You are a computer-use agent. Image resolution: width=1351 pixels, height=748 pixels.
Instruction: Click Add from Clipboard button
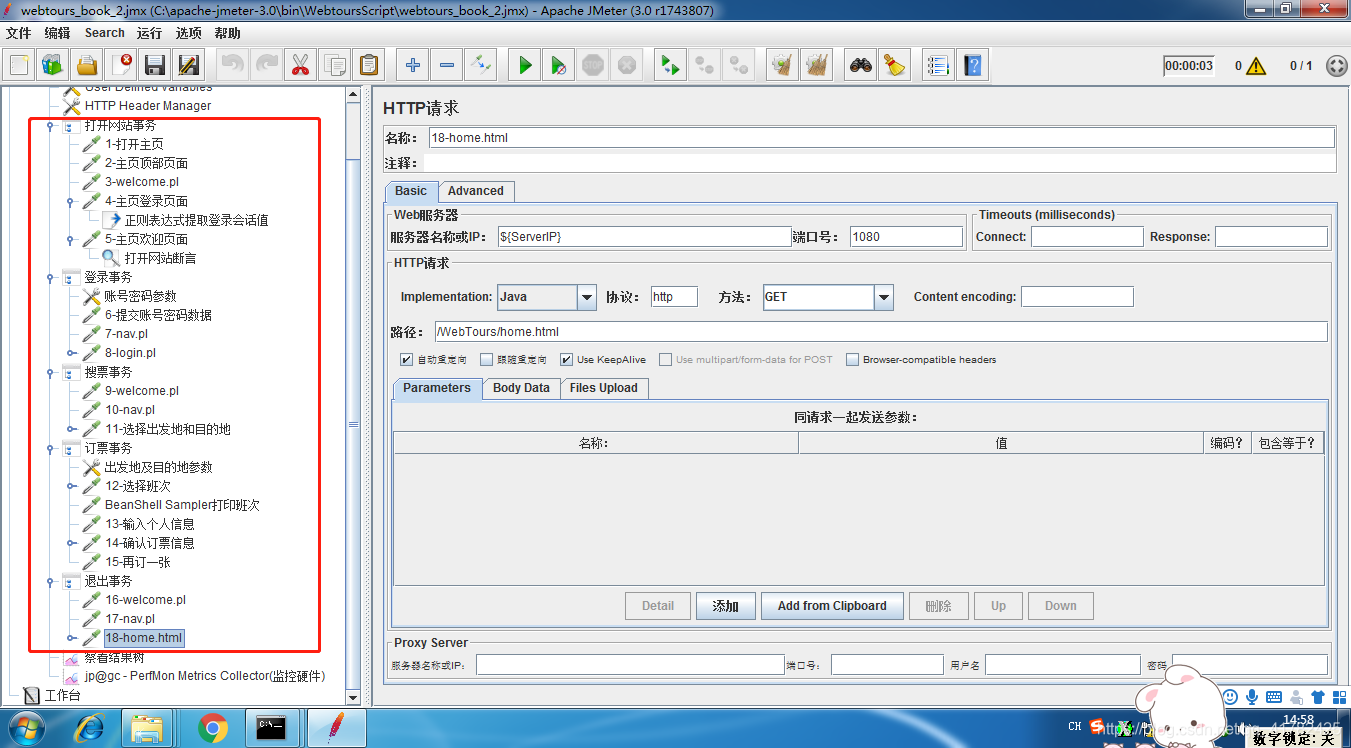pos(832,606)
